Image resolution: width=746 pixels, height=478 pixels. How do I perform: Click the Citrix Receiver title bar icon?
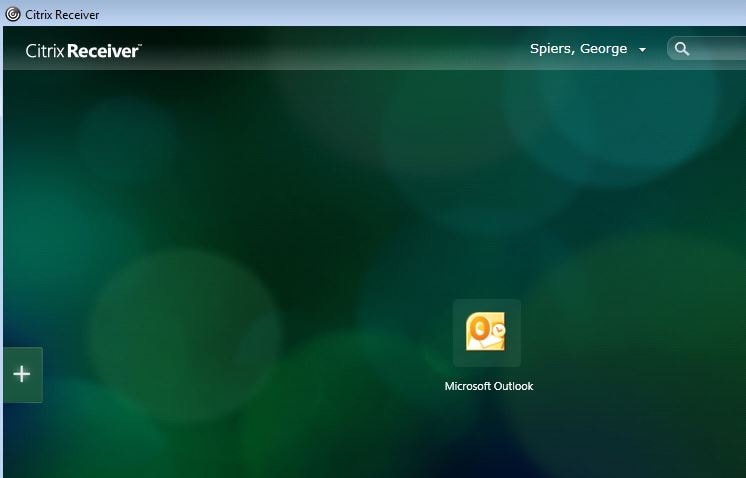pyautogui.click(x=13, y=14)
